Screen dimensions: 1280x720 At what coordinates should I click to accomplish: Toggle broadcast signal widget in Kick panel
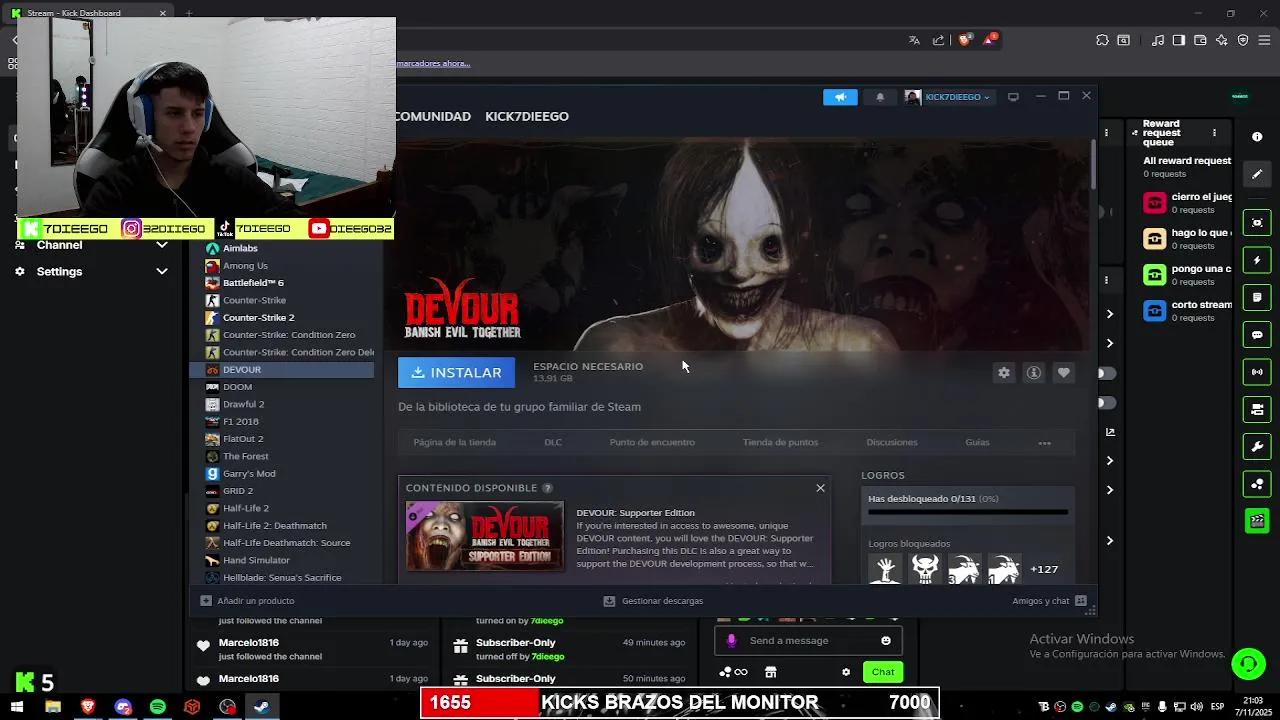tap(1257, 372)
